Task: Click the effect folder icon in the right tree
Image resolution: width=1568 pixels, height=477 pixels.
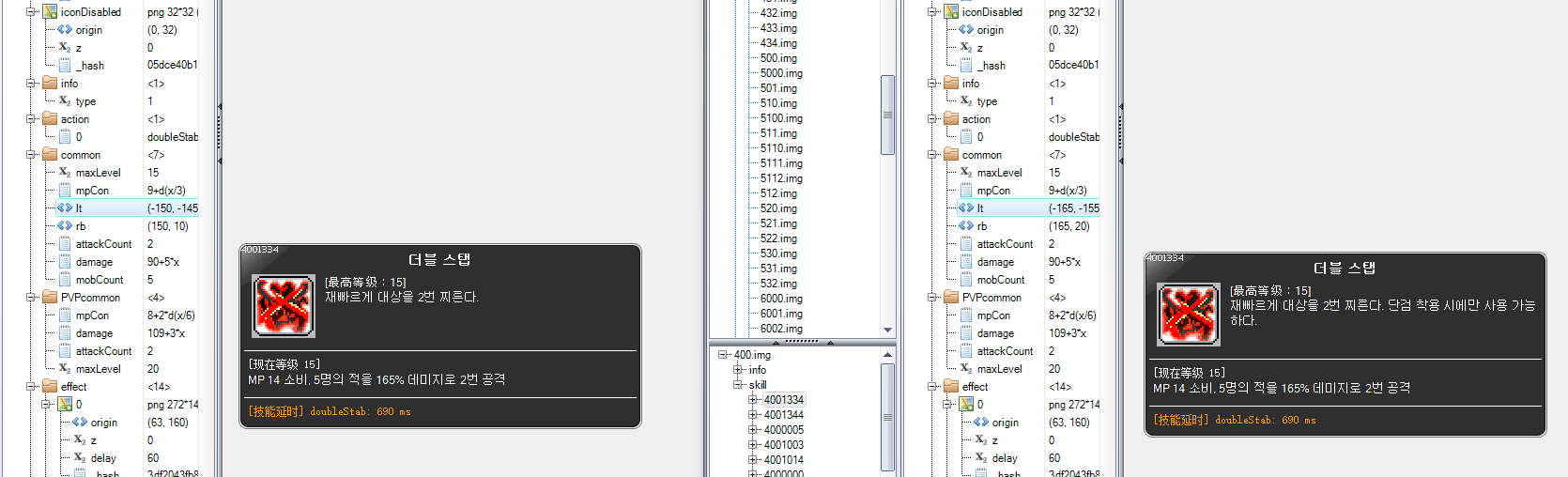Action: click(x=951, y=387)
